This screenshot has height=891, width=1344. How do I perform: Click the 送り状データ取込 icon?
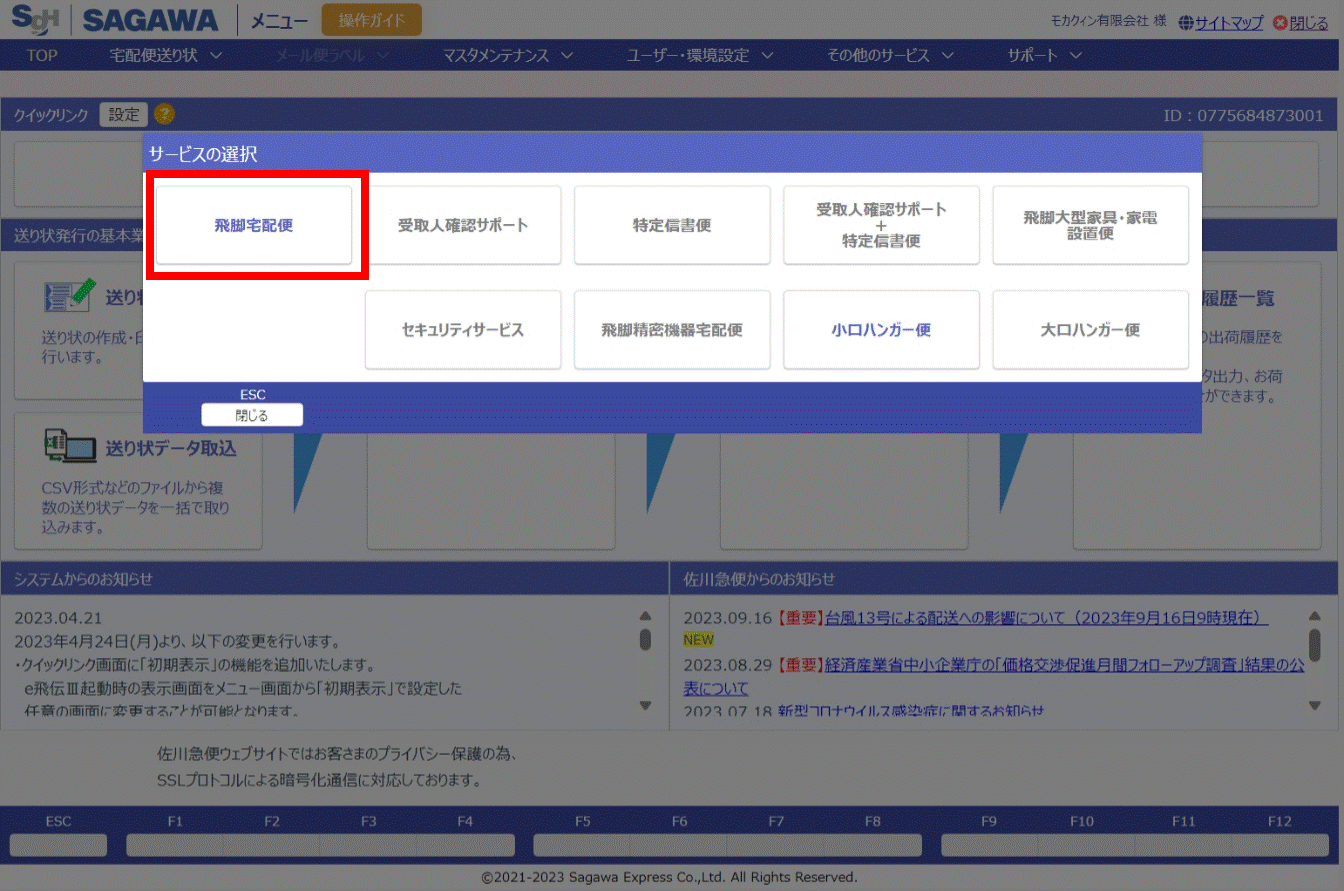[x=70, y=448]
